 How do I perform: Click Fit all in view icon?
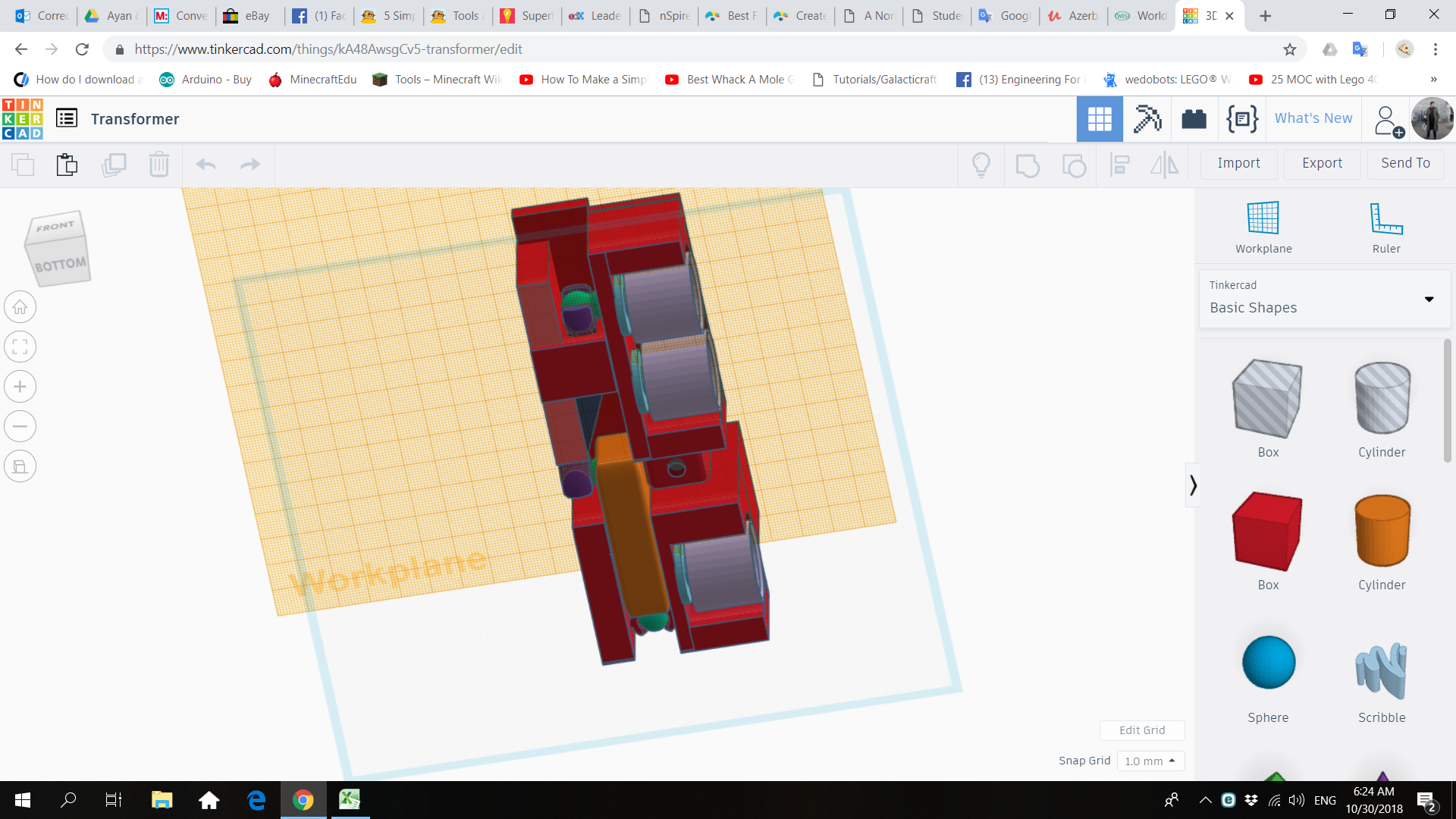coord(20,347)
